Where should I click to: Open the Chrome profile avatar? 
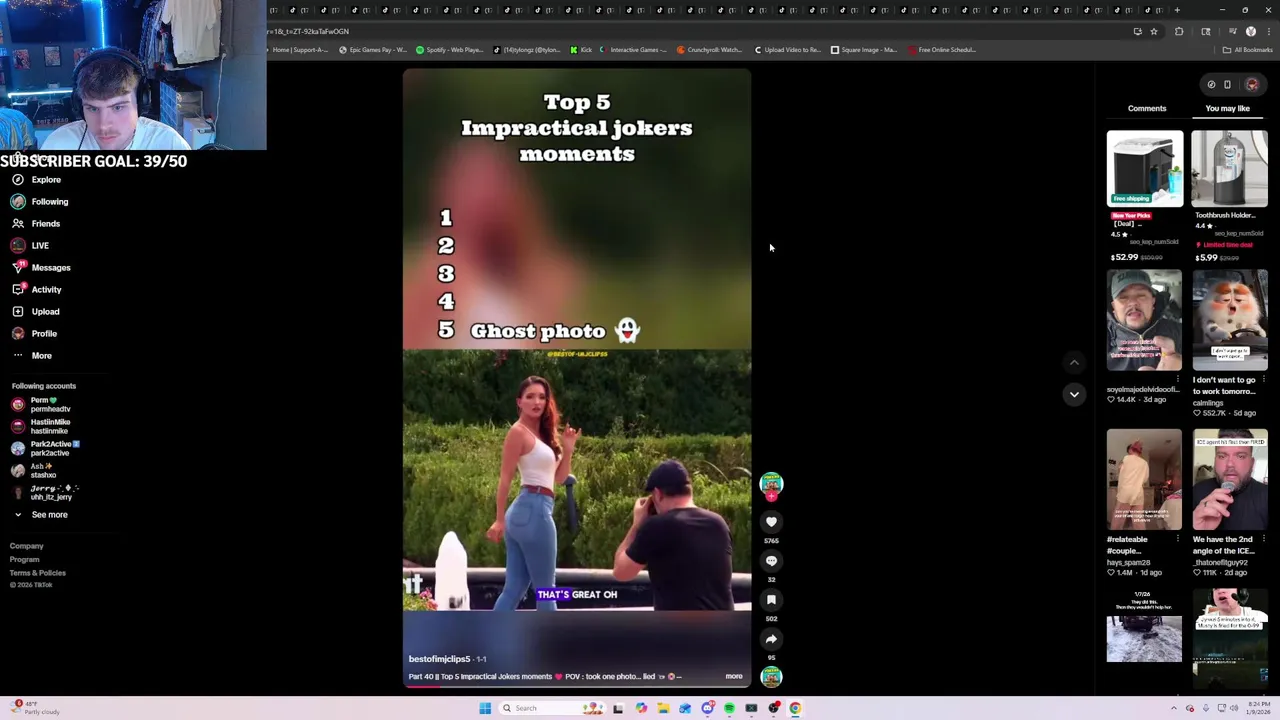[1250, 32]
